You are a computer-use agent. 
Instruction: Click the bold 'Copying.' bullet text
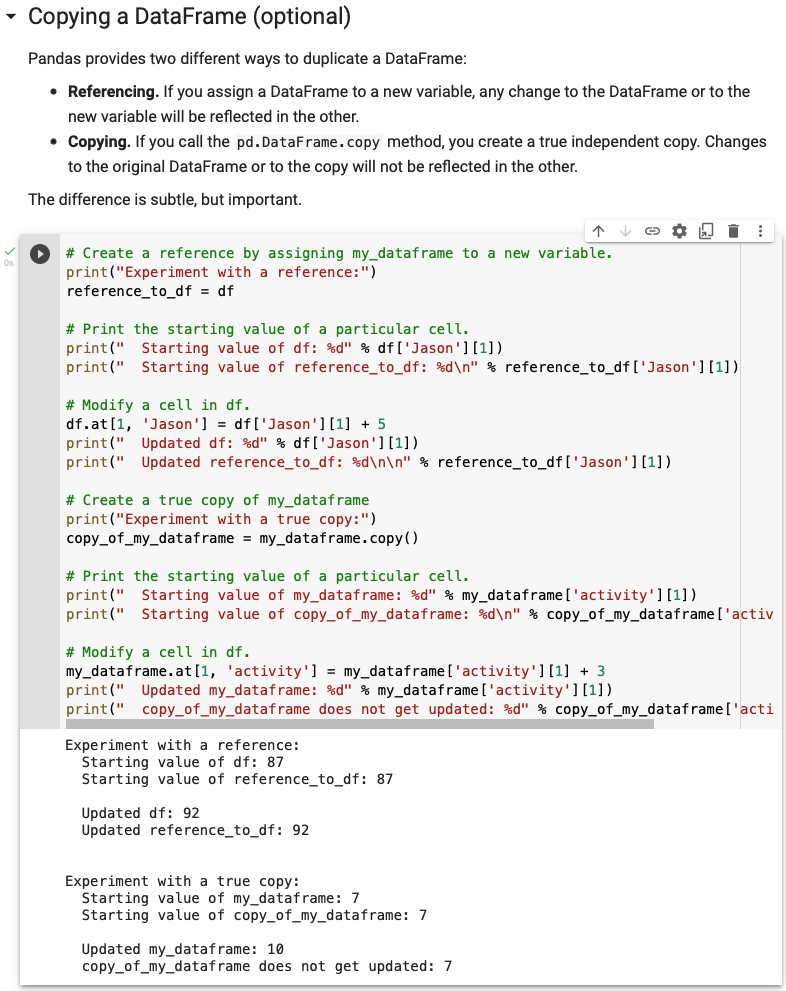click(99, 142)
